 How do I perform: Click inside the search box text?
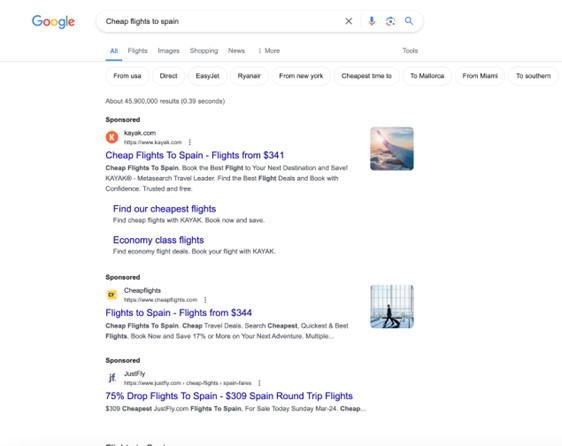(142, 22)
